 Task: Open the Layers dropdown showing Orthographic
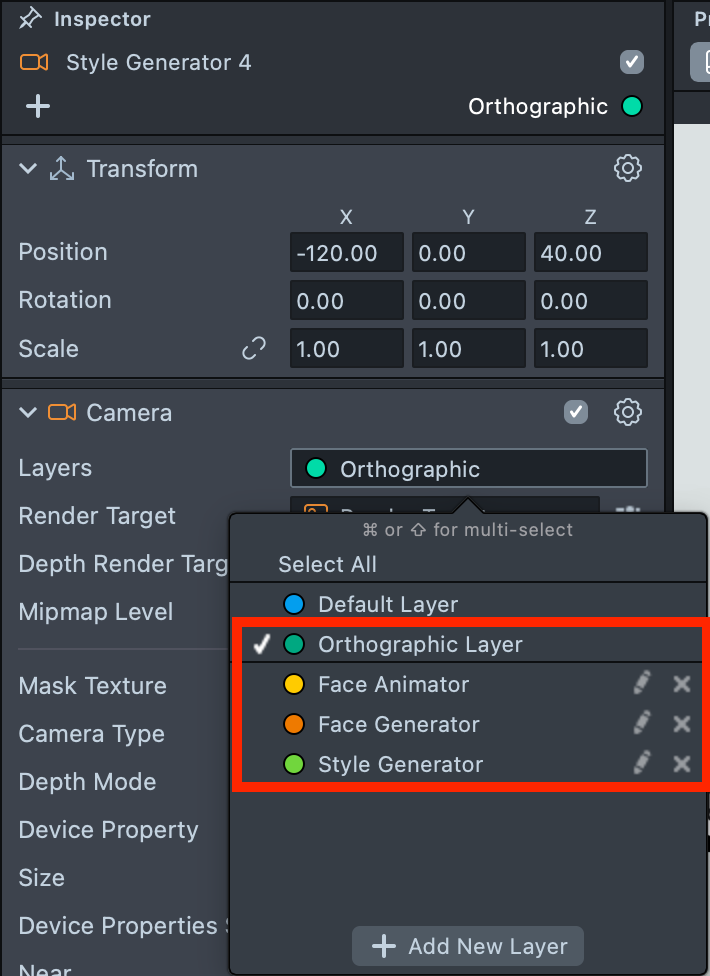click(x=468, y=469)
